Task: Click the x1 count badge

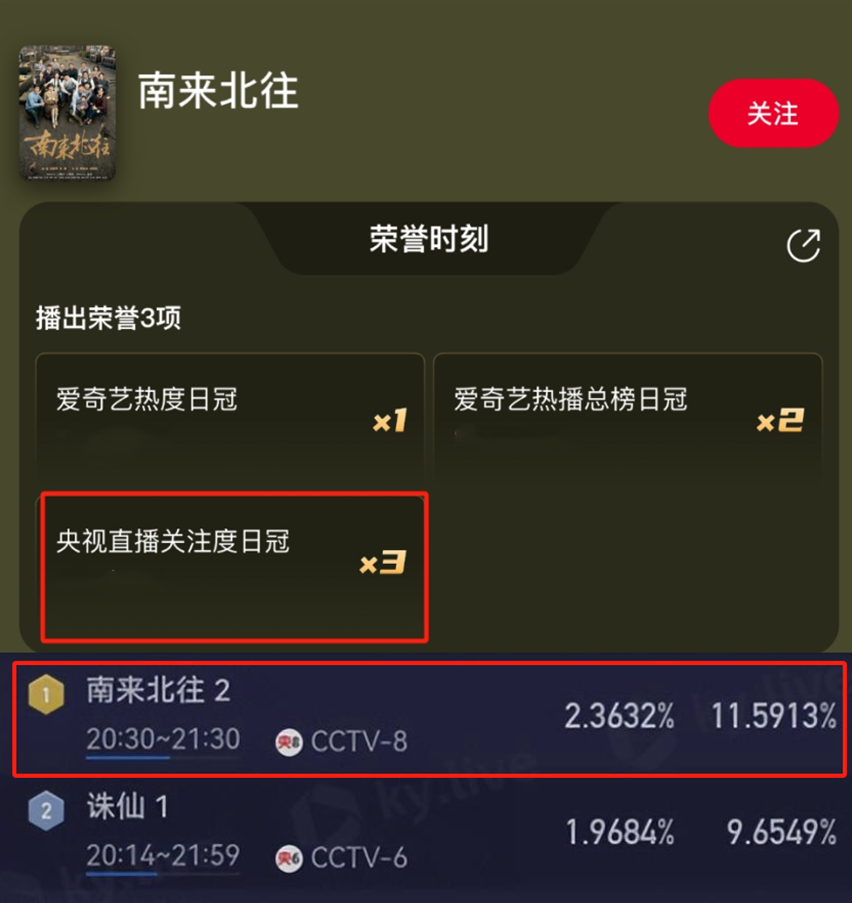Action: 390,420
